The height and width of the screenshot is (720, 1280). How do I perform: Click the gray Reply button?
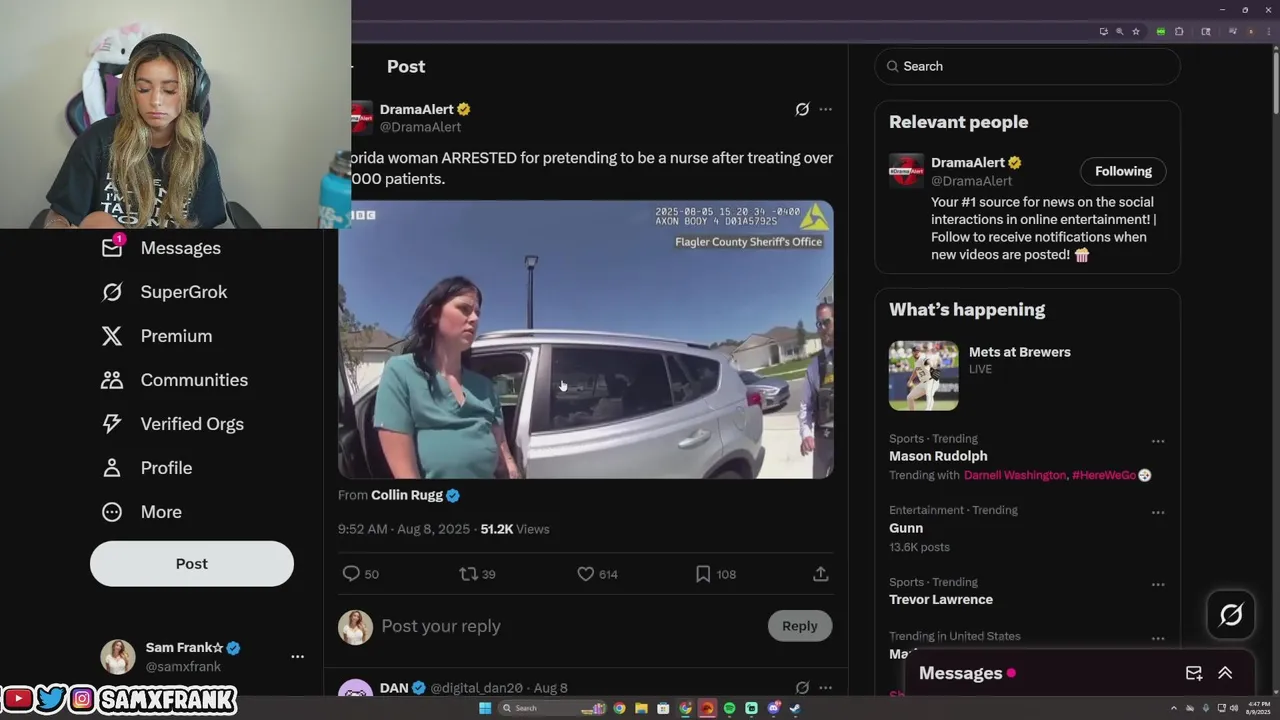(x=799, y=626)
